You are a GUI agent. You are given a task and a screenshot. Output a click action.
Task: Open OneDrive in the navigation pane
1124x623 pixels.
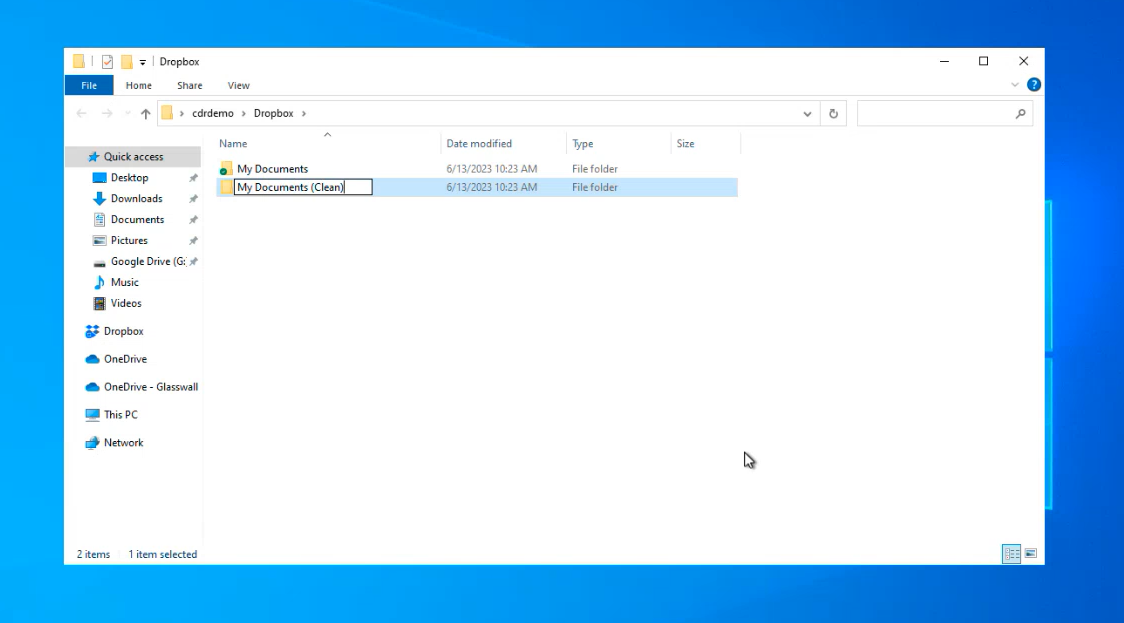(125, 359)
